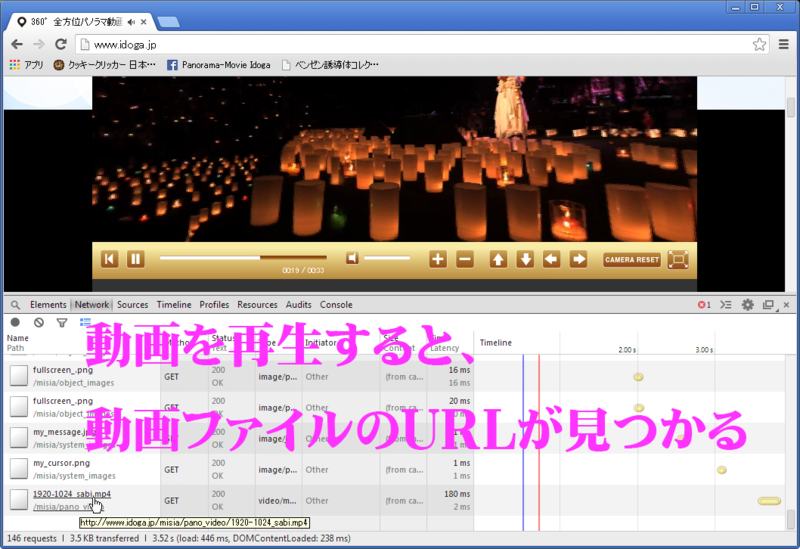Viewport: 800px width, 549px height.
Task: Close the DevTools panel
Action: point(786,305)
